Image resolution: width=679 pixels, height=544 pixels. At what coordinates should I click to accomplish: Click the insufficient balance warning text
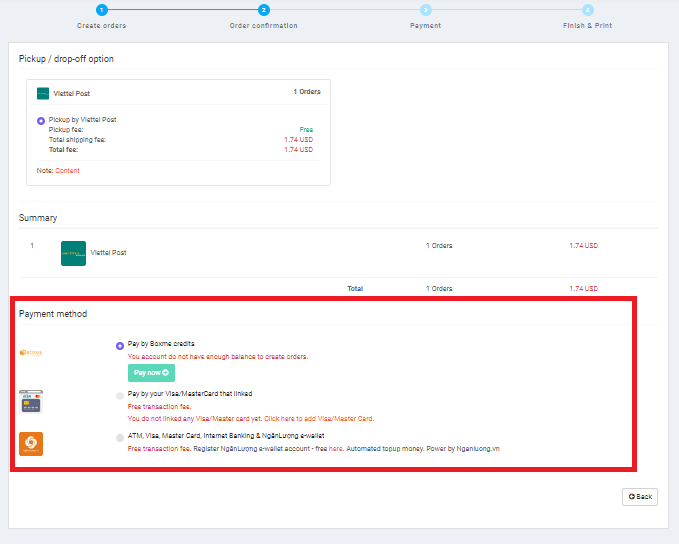point(218,357)
